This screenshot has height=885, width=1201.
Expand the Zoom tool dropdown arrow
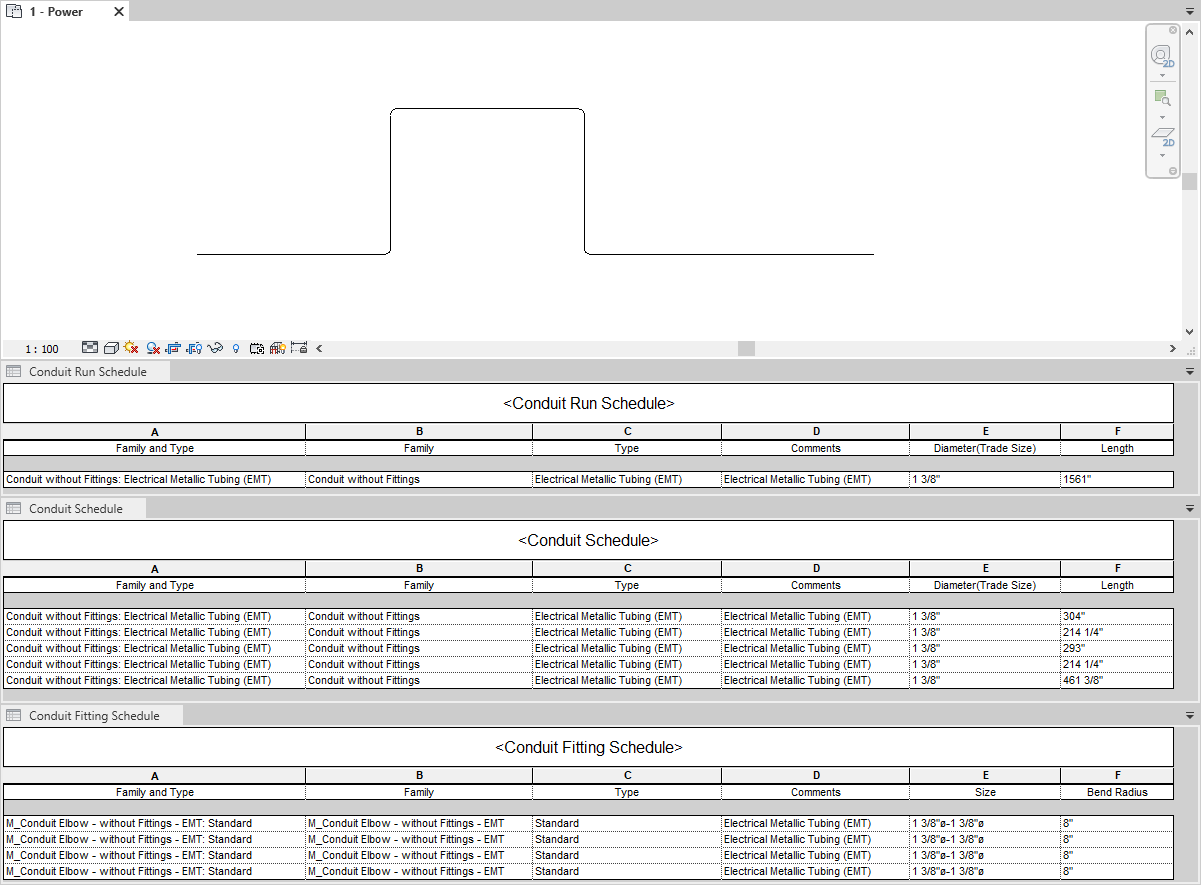[x=1162, y=117]
